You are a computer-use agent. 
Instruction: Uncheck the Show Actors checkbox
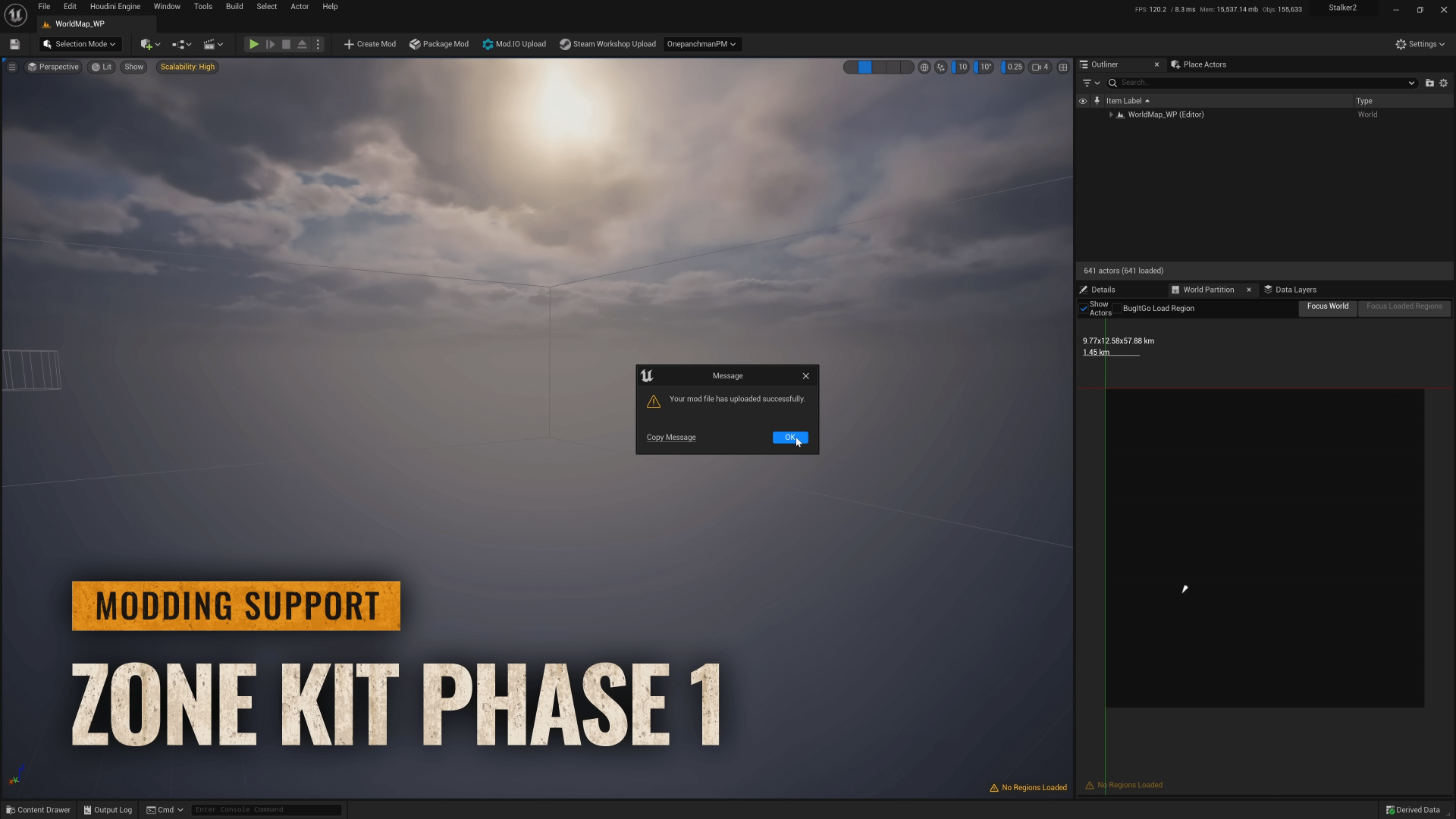tap(1084, 309)
